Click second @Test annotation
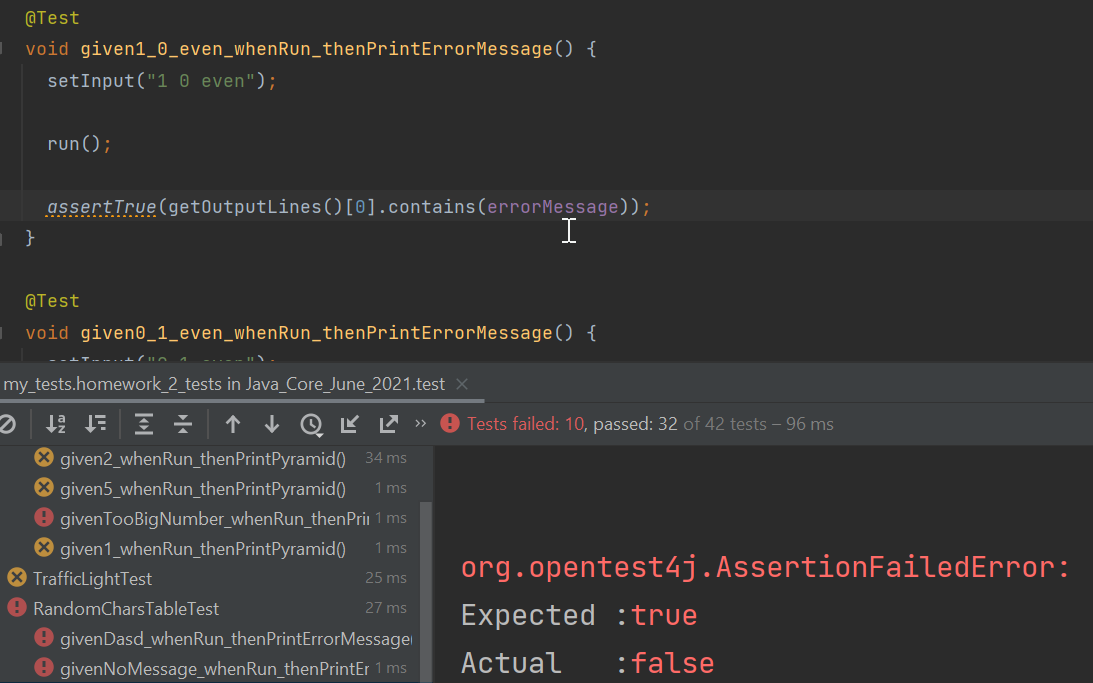This screenshot has width=1093, height=683. pyautogui.click(x=52, y=301)
